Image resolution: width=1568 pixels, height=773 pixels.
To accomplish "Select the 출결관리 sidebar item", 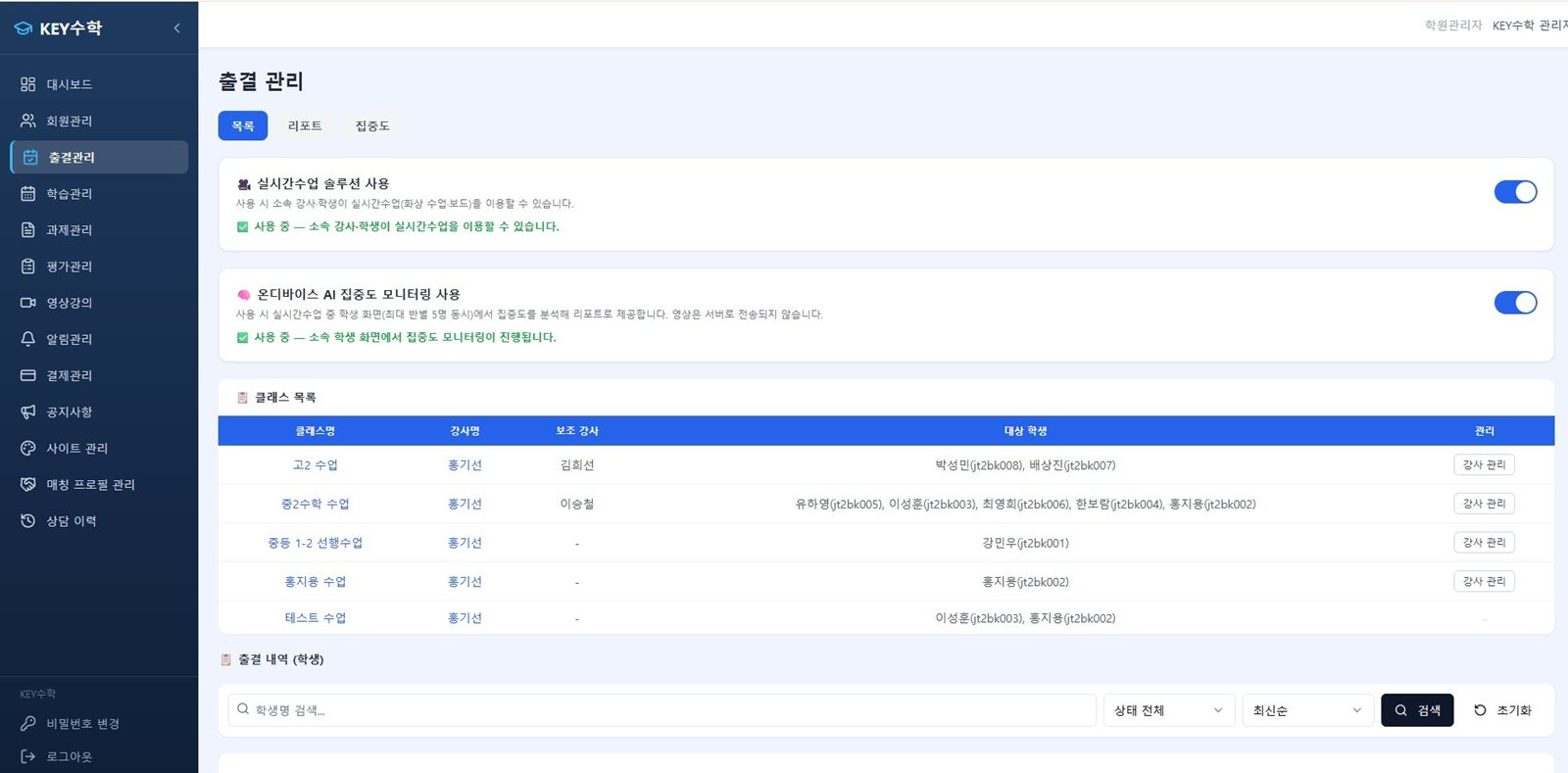I will [99, 157].
